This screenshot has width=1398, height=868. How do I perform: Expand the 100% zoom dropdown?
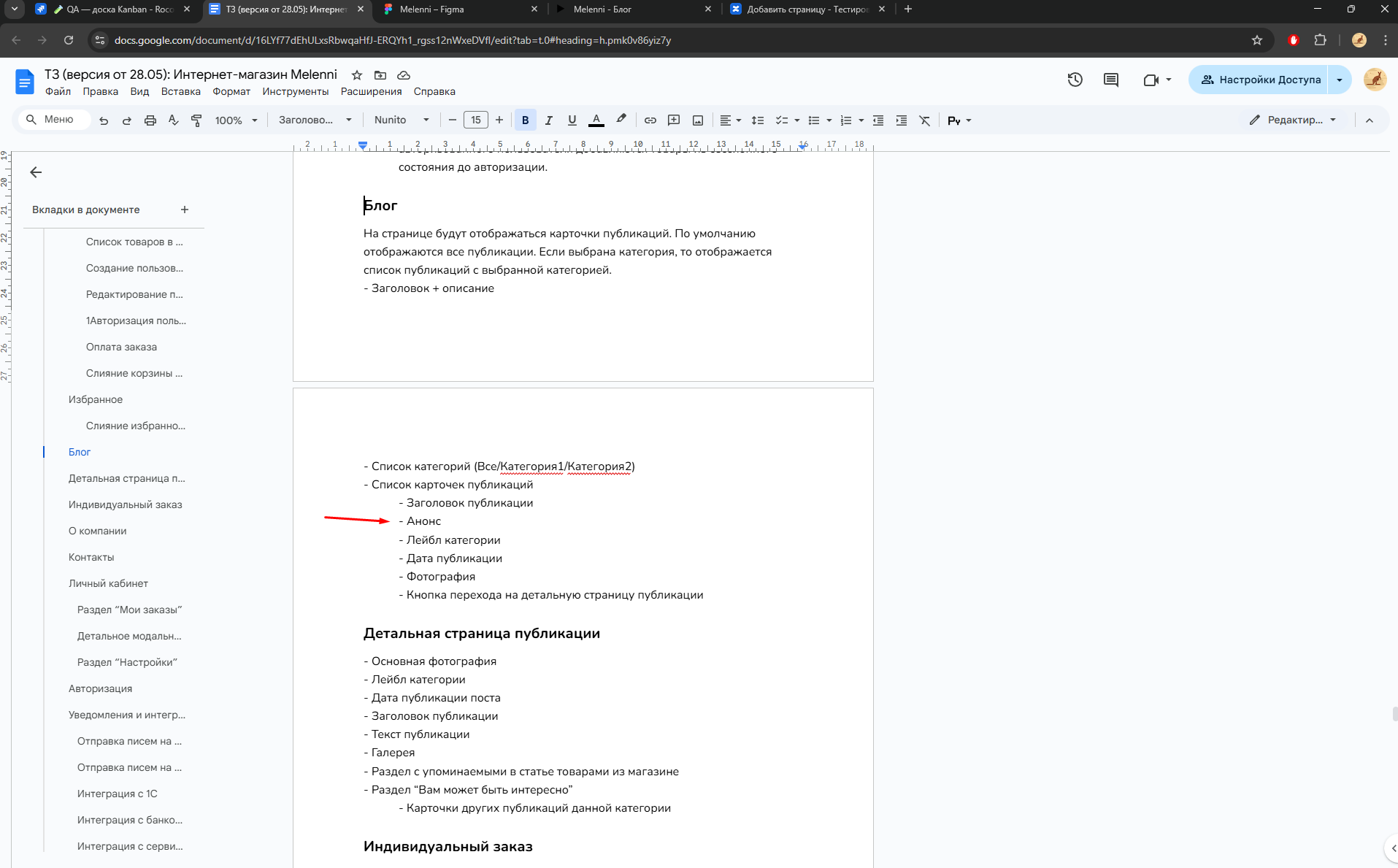pyautogui.click(x=236, y=120)
